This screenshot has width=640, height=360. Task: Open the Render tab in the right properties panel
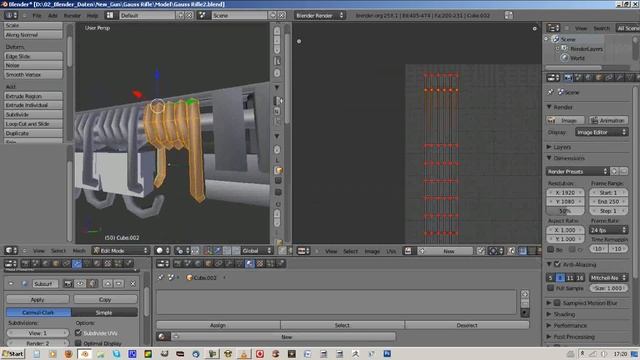point(568,78)
